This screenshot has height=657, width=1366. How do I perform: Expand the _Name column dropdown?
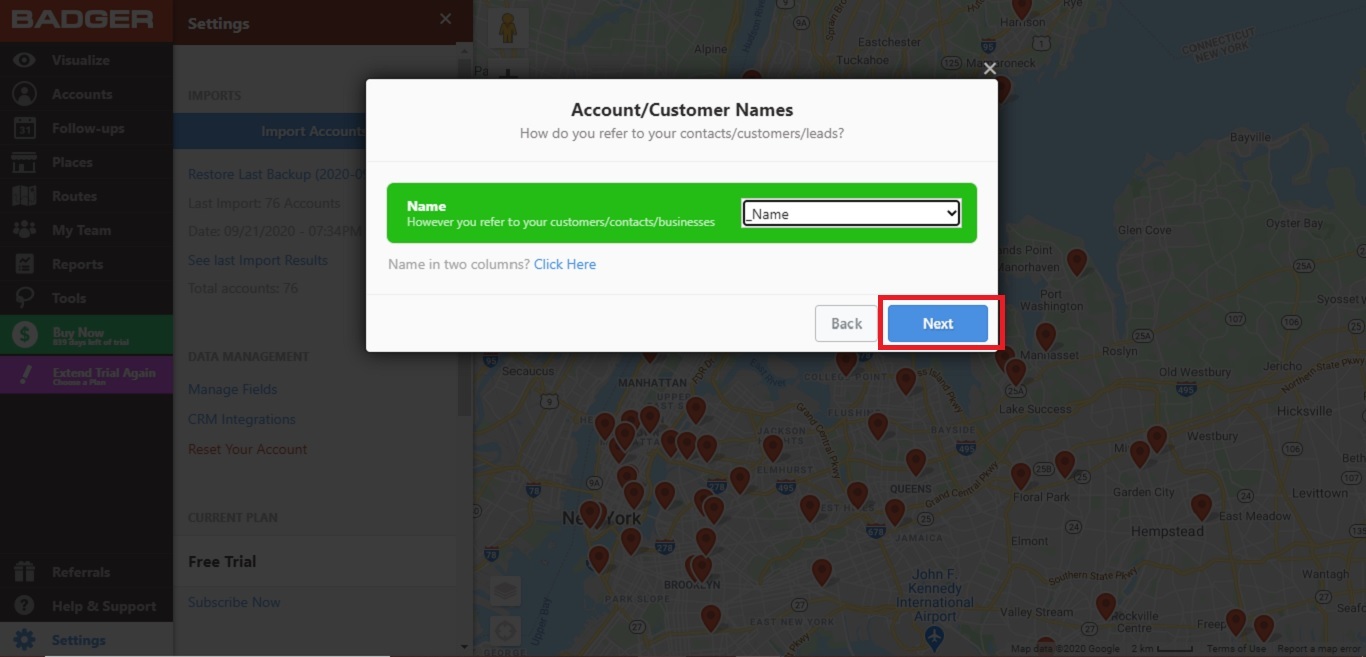(x=851, y=213)
